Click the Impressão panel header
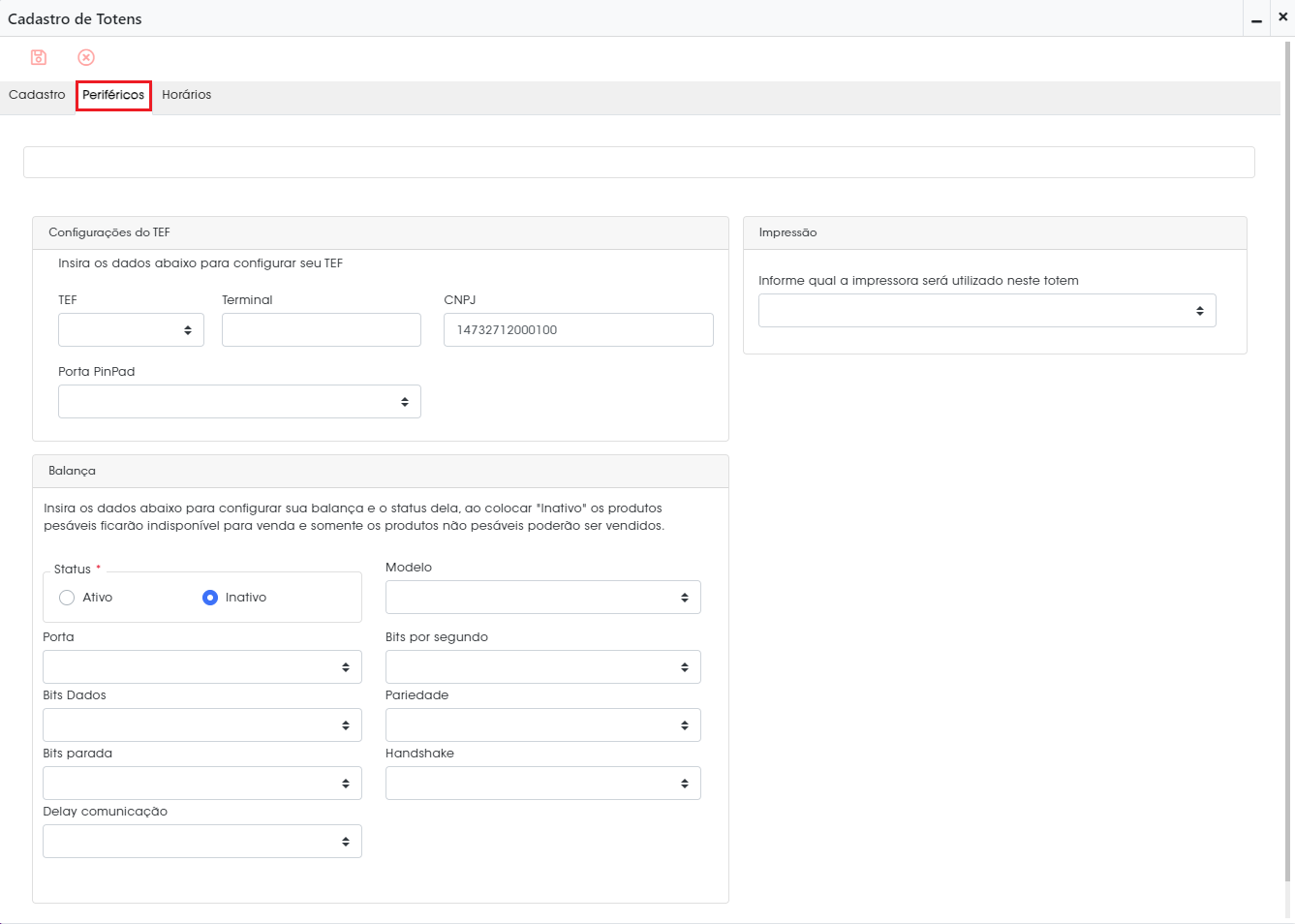Screen dimensions: 1295x924 coord(995,232)
